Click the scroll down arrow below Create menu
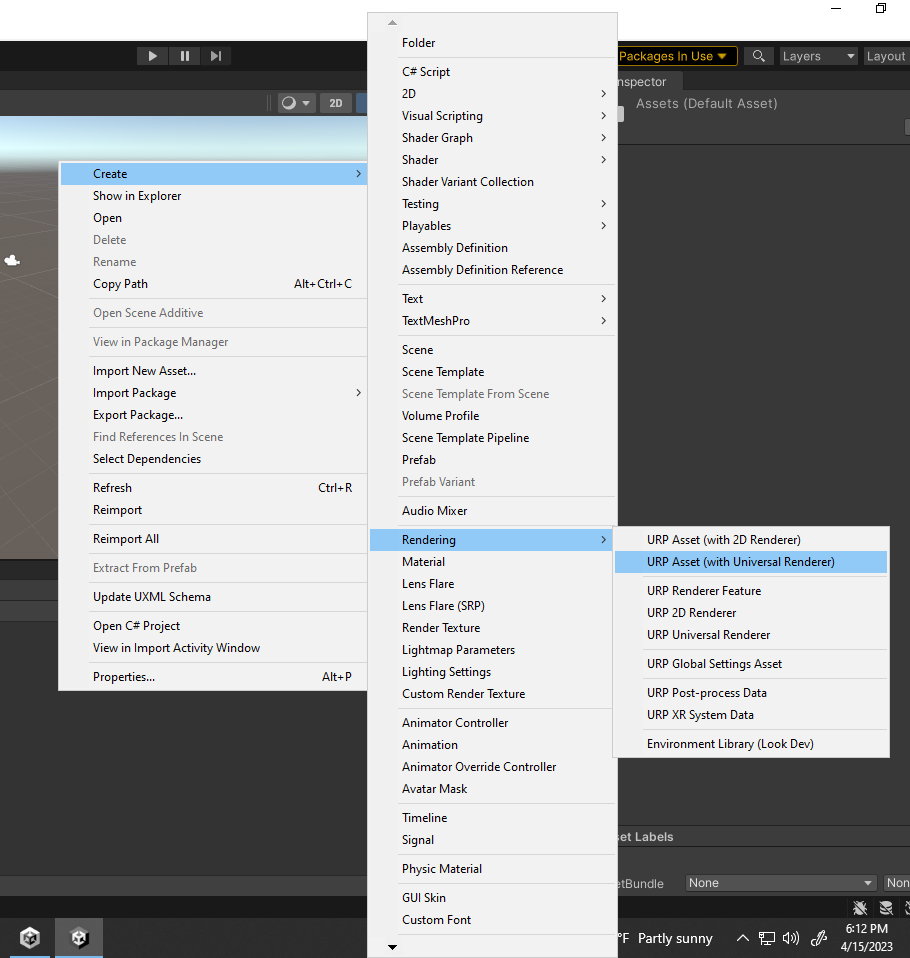Screen dimensions: 910x958 click(392, 947)
